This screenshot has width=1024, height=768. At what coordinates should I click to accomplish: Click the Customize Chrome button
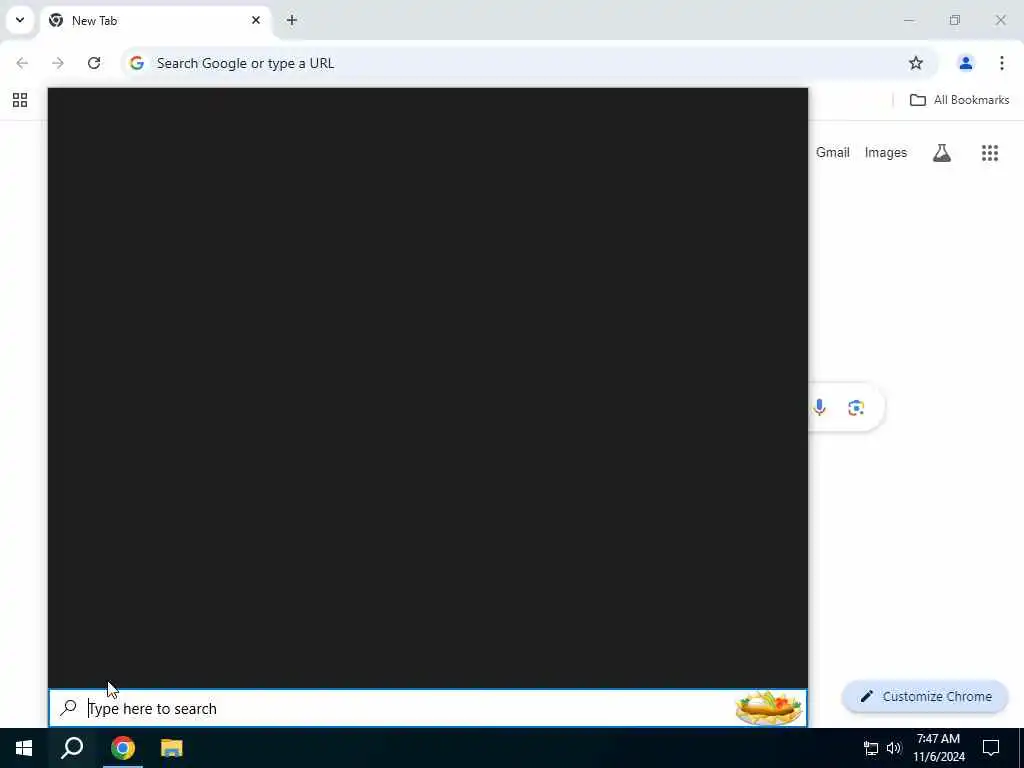point(925,696)
